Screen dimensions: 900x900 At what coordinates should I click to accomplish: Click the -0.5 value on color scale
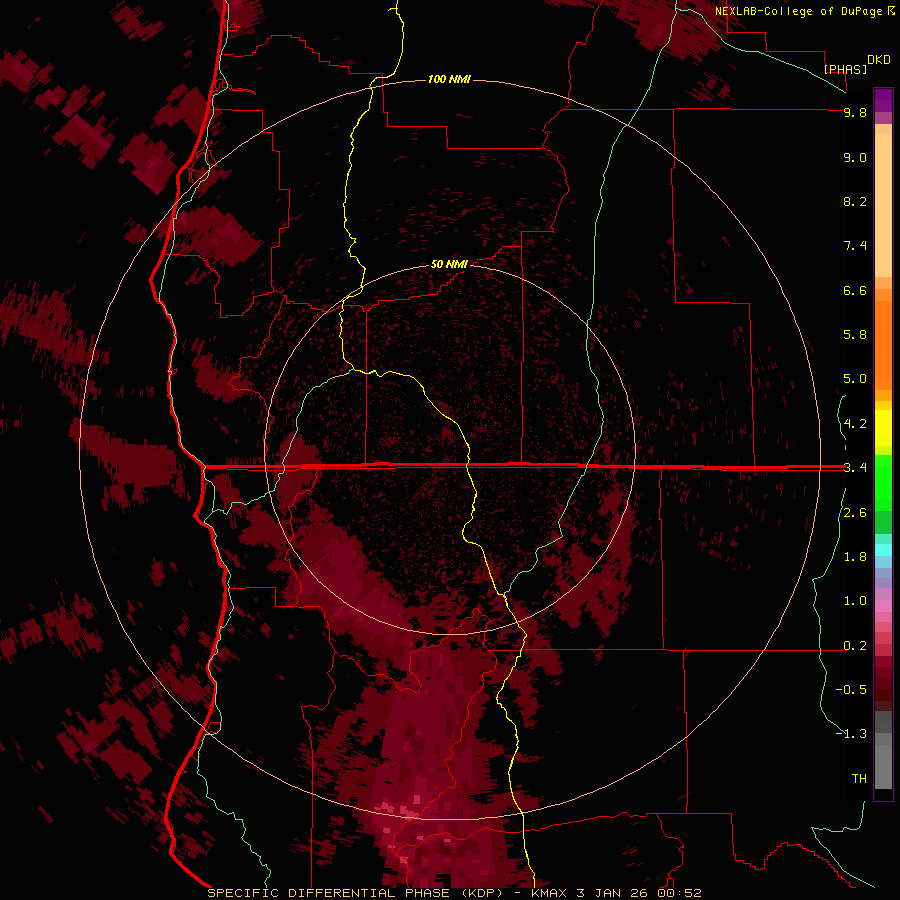pos(851,690)
